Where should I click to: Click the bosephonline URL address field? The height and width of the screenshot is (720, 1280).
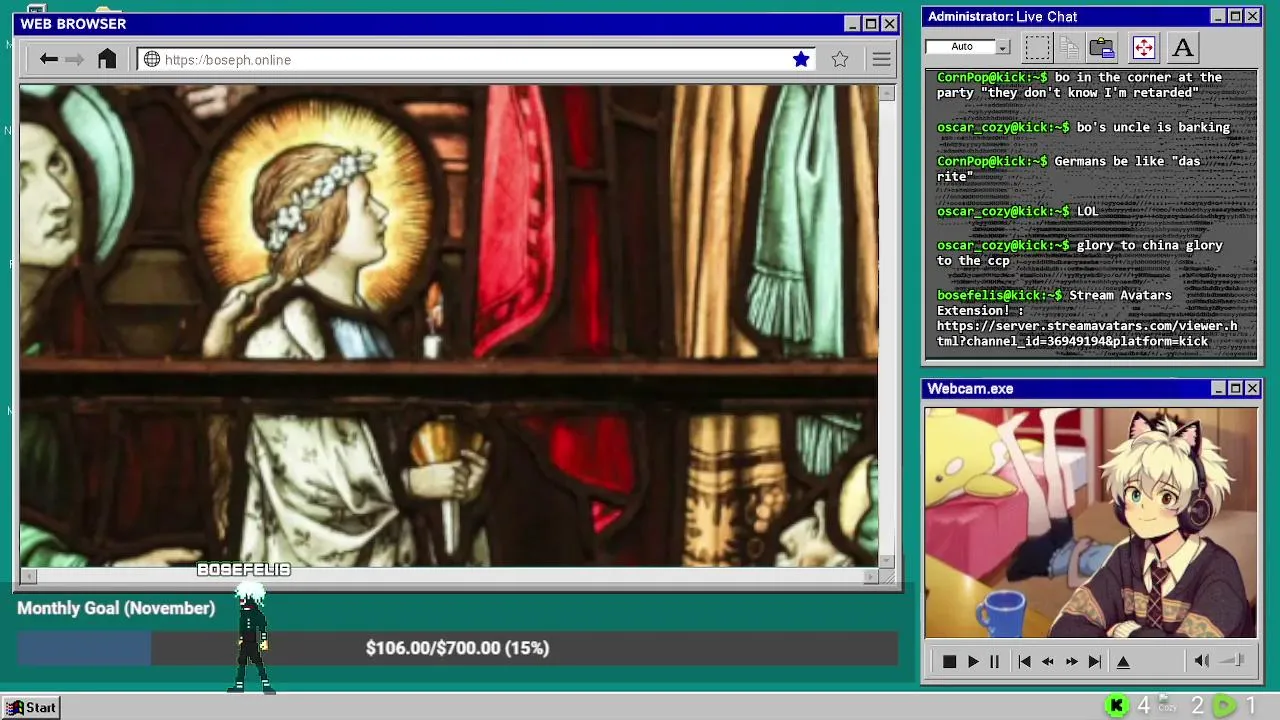tap(475, 60)
